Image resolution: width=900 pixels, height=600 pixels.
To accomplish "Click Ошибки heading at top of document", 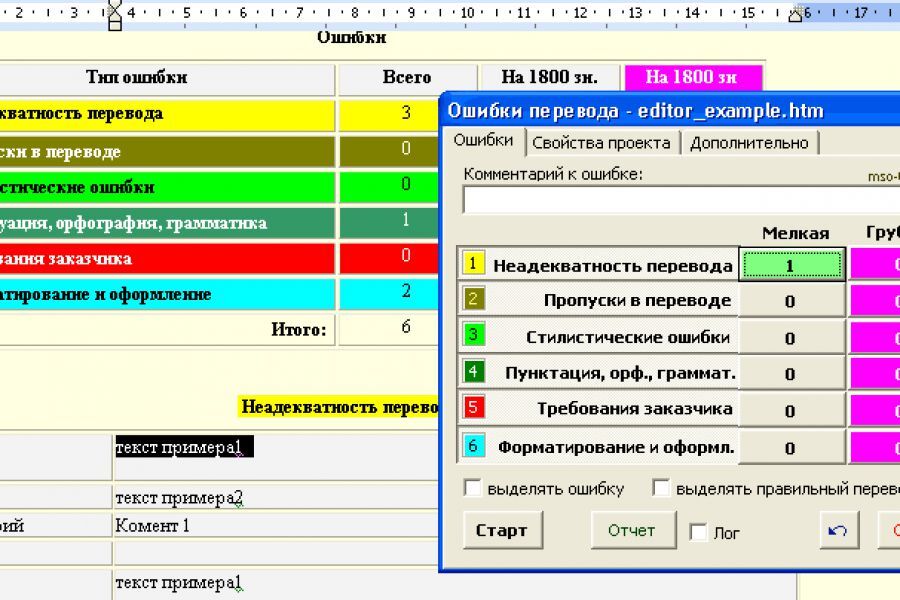I will coord(351,37).
